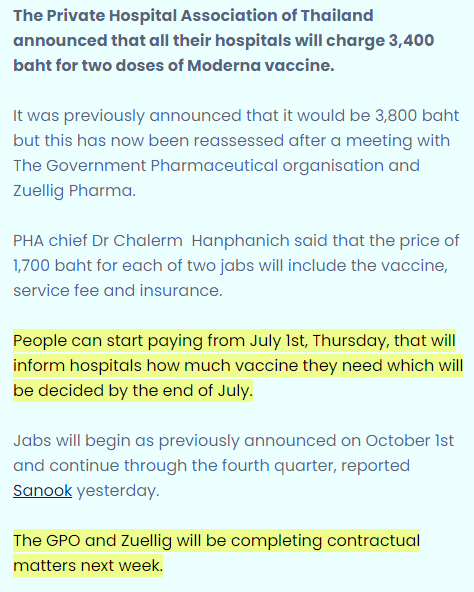The width and height of the screenshot is (474, 592).
Task: Click the paragraph about jabs beginning October 1st
Action: click(233, 466)
